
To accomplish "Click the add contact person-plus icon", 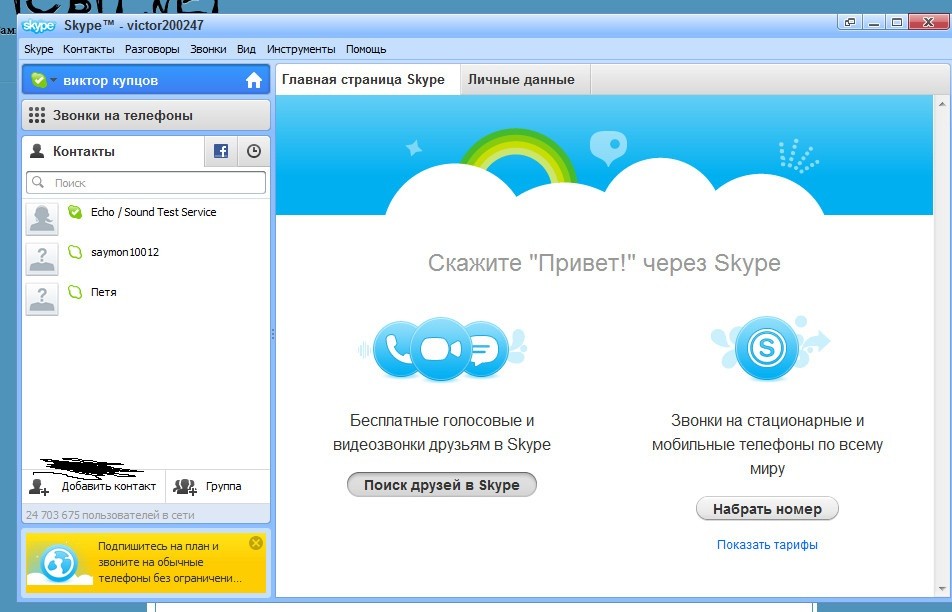I will [x=39, y=487].
